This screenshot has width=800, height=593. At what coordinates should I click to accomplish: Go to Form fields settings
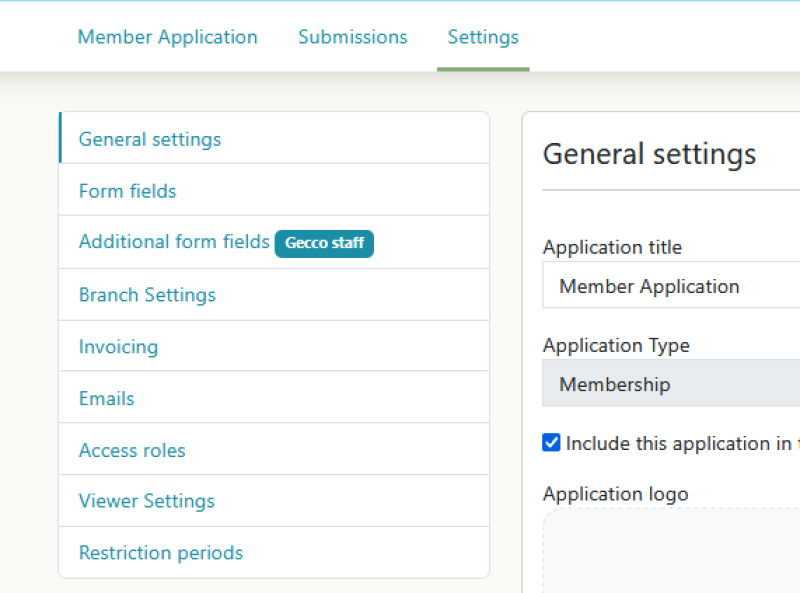pyautogui.click(x=127, y=191)
